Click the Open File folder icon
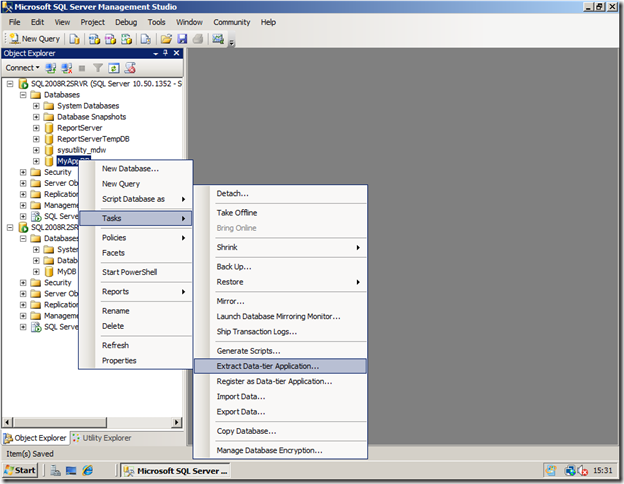This screenshot has width=624, height=484. click(166, 39)
